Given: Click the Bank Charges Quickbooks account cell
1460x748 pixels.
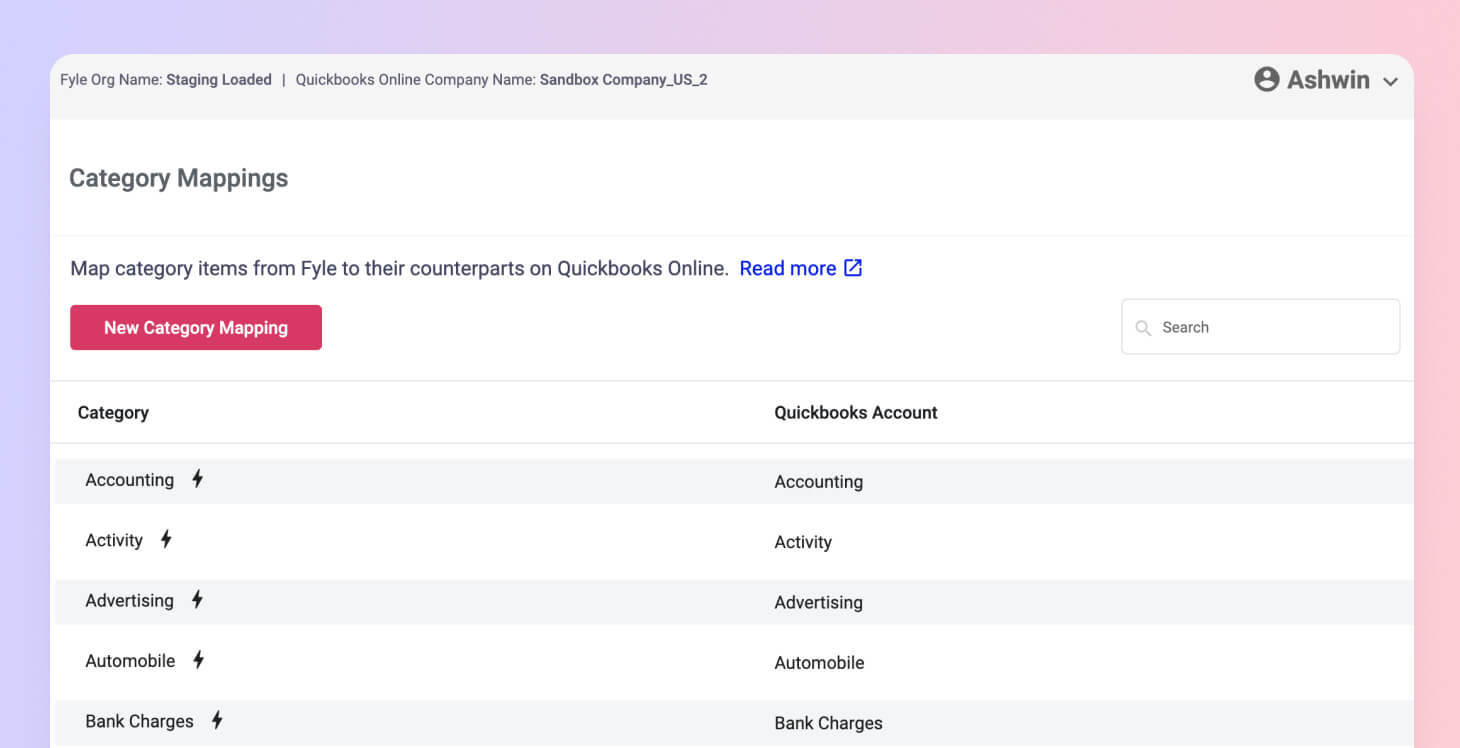Looking at the screenshot, I should click(828, 723).
